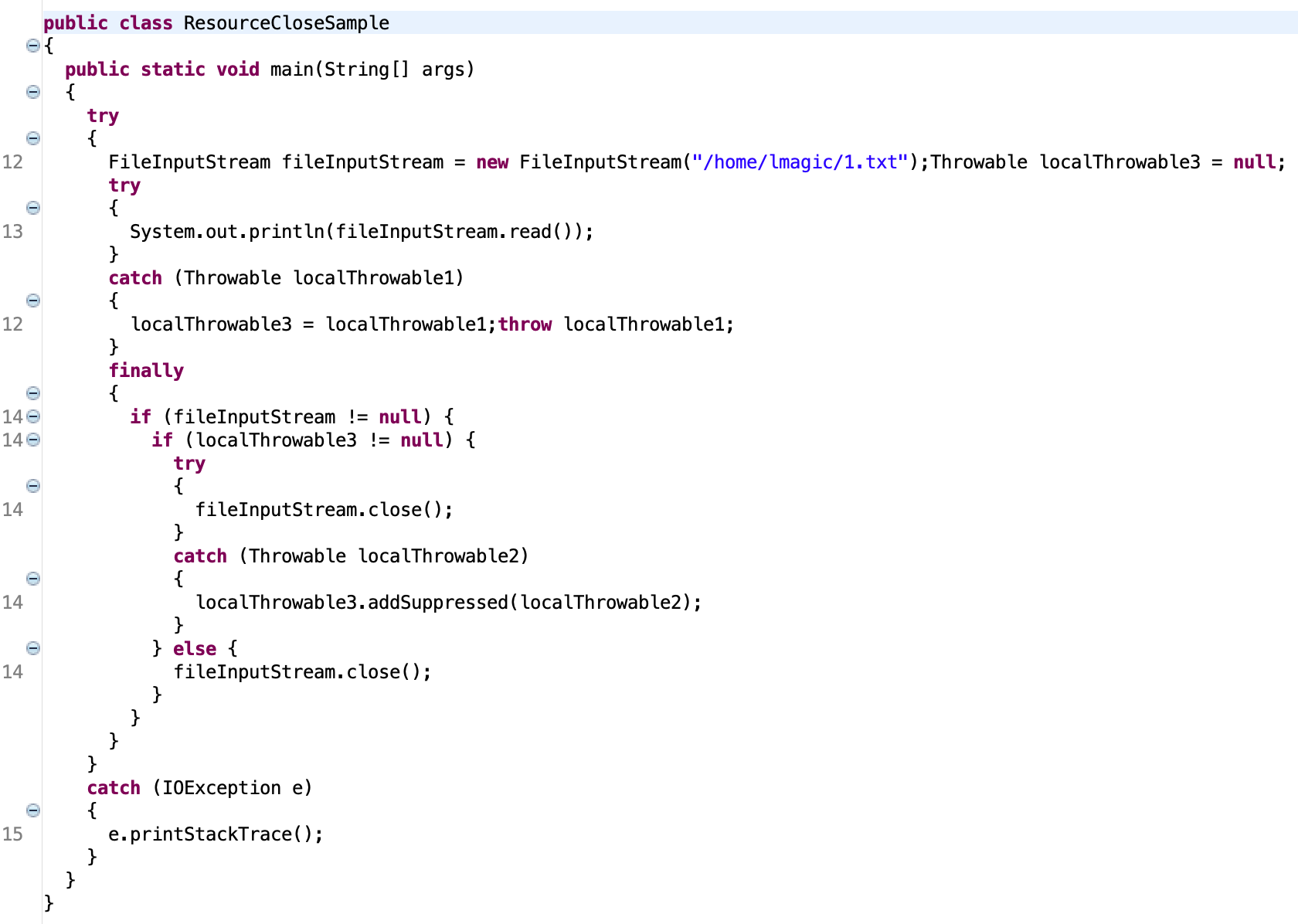Click catch (IOException e) clause
The width and height of the screenshot is (1298, 924).
[199, 788]
